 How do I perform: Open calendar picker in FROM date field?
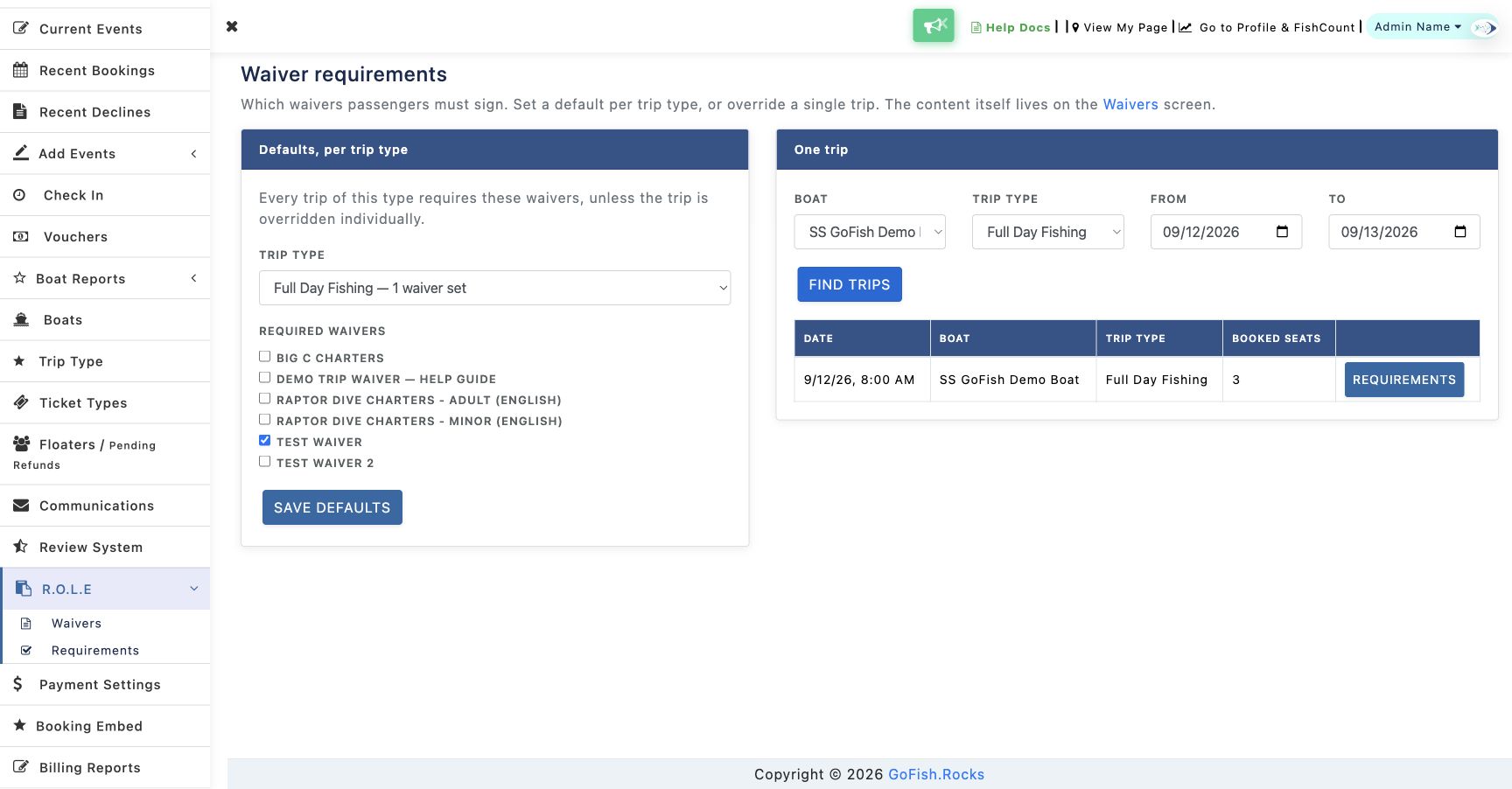click(1282, 232)
